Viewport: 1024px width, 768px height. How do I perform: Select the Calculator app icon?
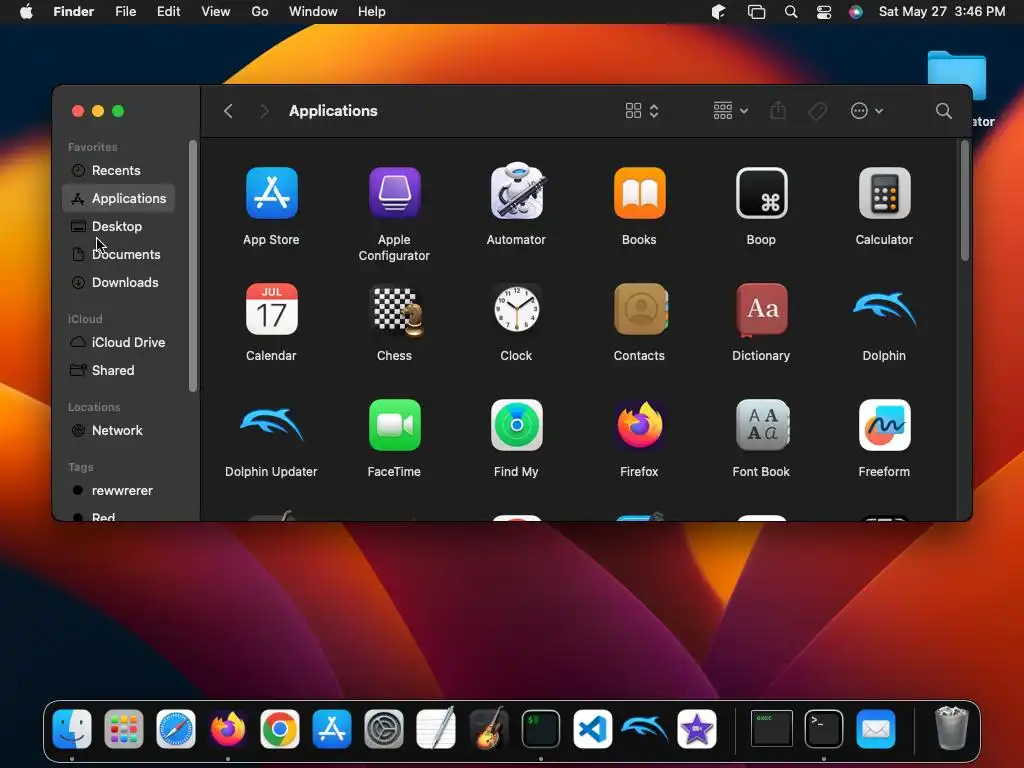click(884, 193)
